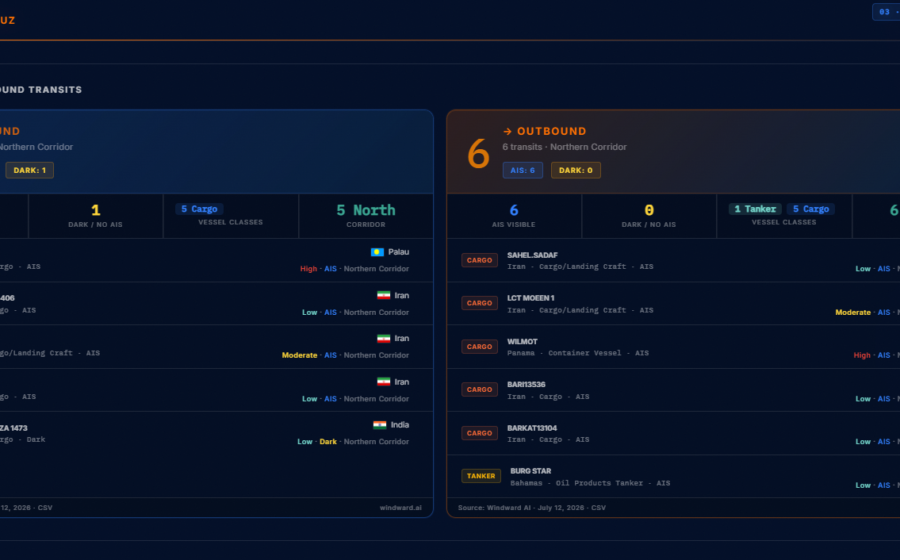Click the Low risk label for BURG STAR
Screen dimensions: 900x560
point(863,485)
